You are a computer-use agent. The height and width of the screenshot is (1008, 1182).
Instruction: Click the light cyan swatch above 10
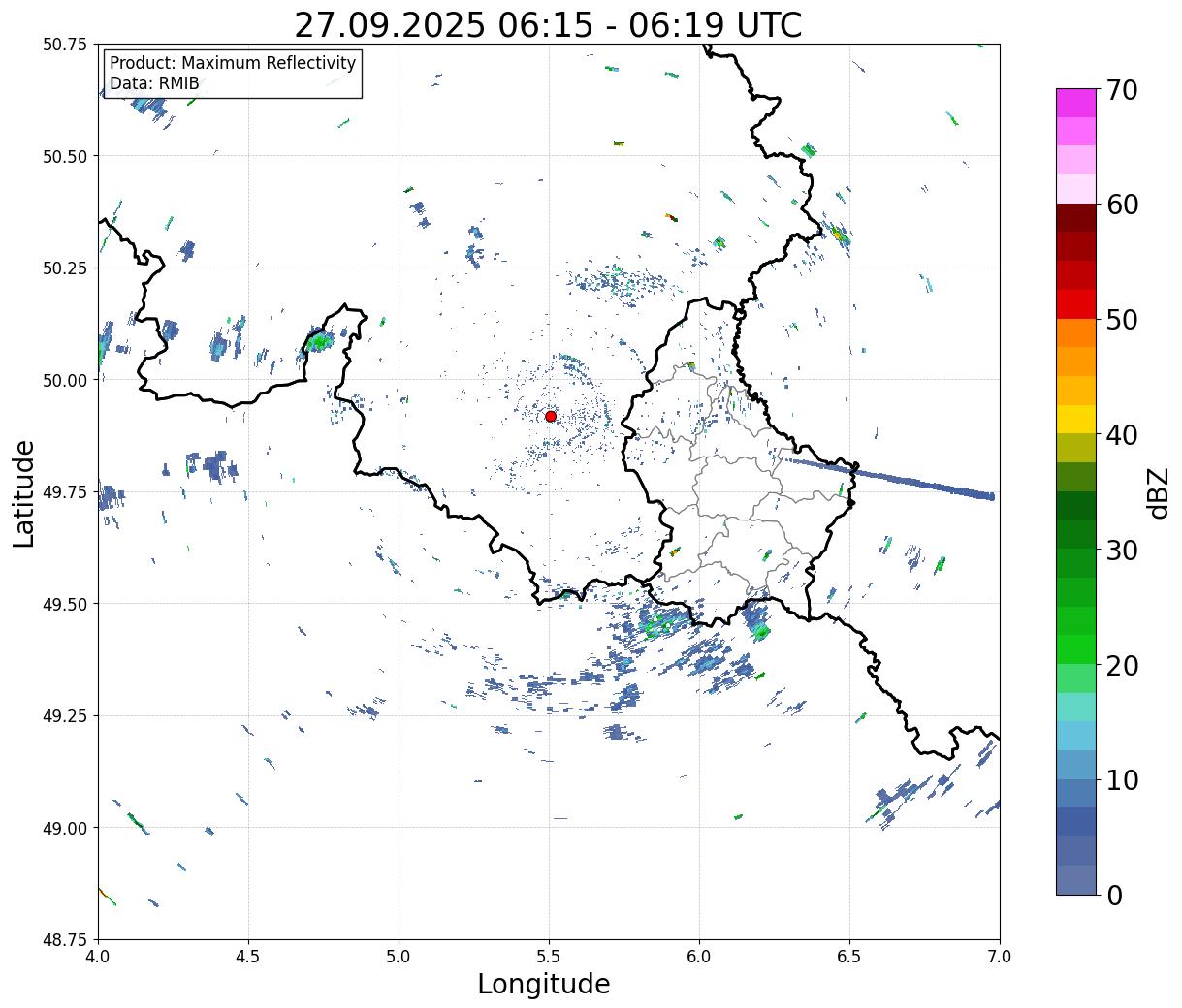point(1076,736)
